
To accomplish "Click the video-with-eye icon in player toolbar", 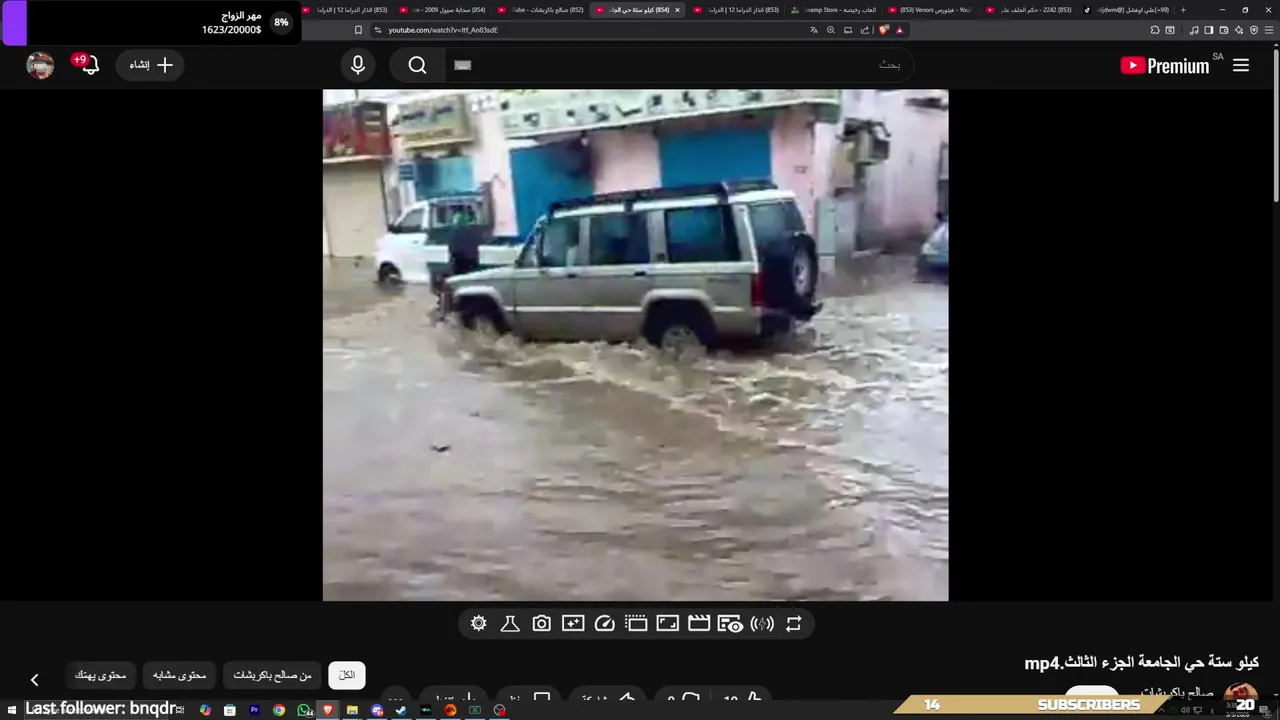I will click(x=730, y=624).
